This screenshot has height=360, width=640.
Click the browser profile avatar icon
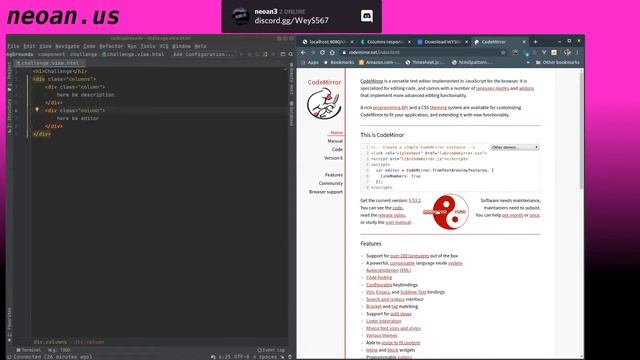click(567, 52)
